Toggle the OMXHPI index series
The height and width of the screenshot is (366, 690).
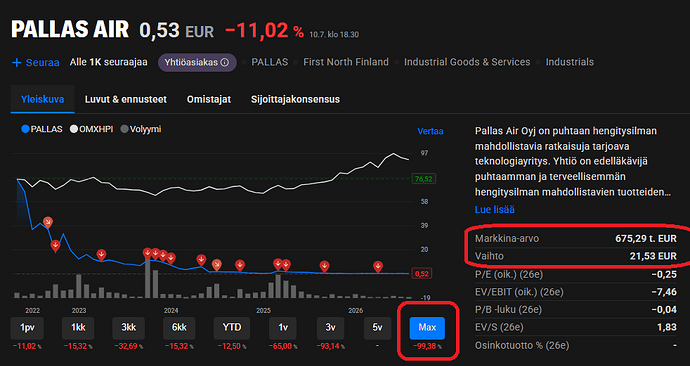[92, 129]
